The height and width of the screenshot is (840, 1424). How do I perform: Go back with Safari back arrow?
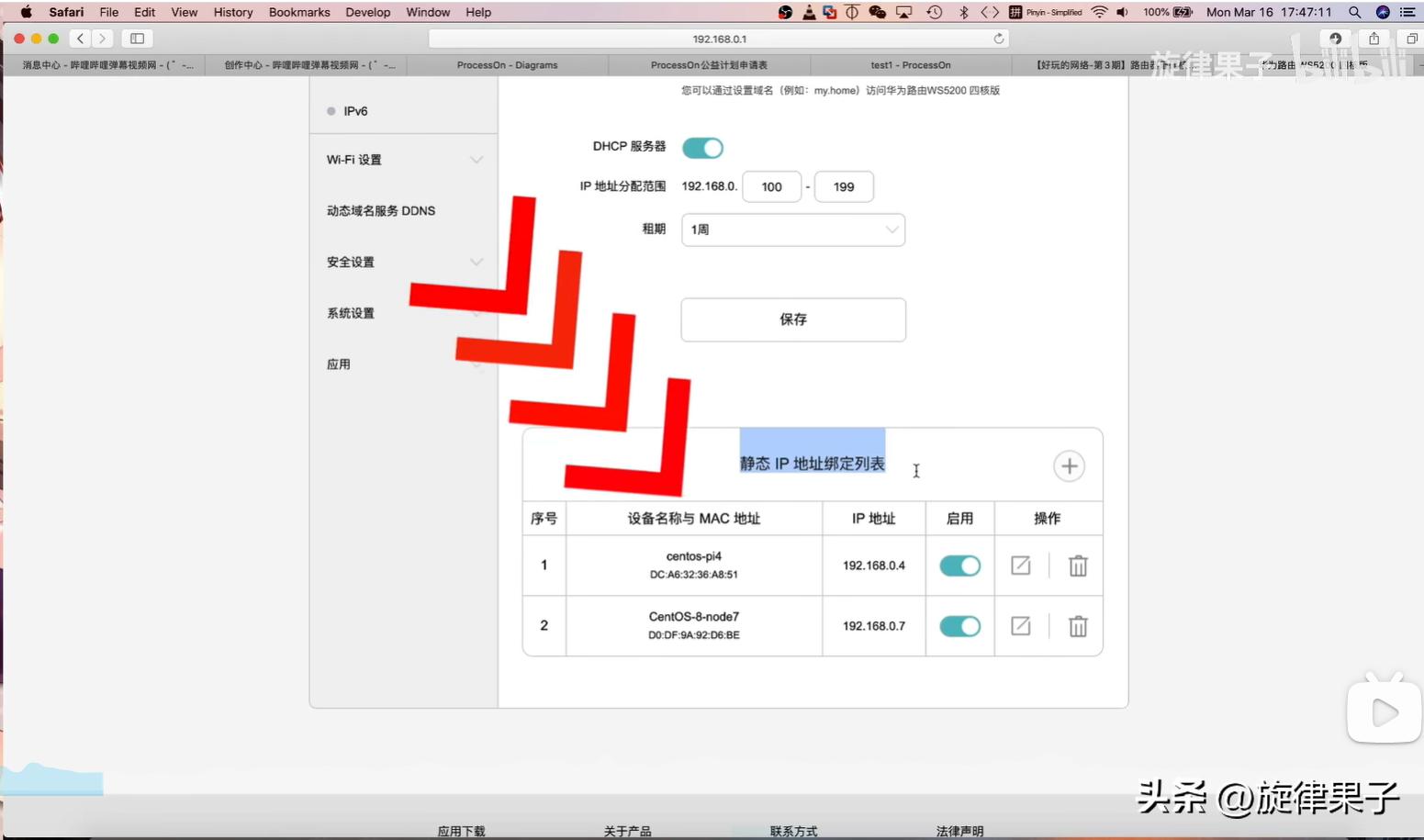pos(81,39)
